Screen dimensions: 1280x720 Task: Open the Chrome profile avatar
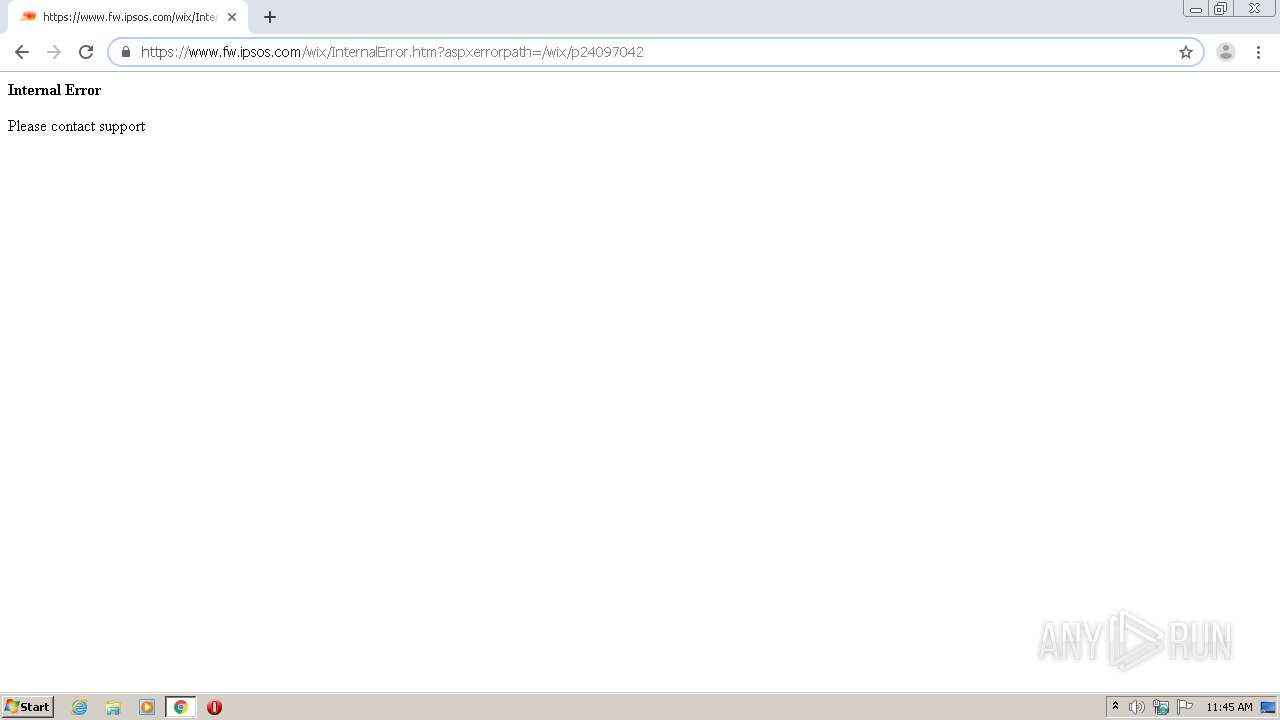pyautogui.click(x=1226, y=52)
